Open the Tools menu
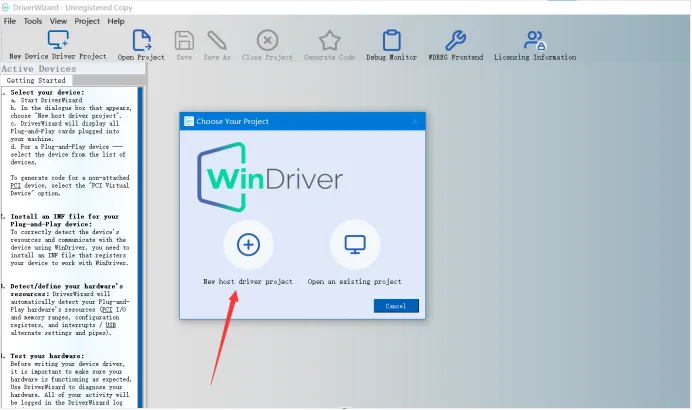The width and height of the screenshot is (692, 410). [x=33, y=20]
